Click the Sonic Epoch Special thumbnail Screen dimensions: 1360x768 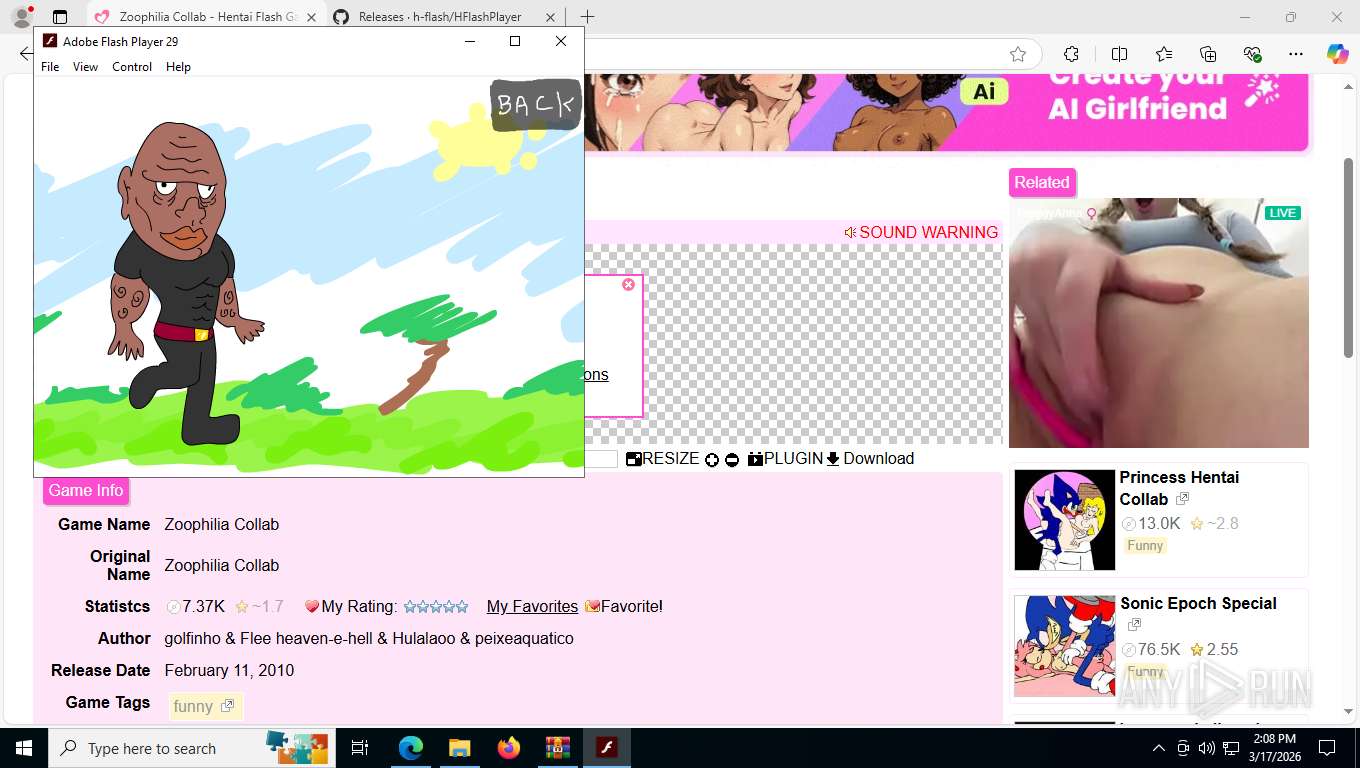[1064, 646]
